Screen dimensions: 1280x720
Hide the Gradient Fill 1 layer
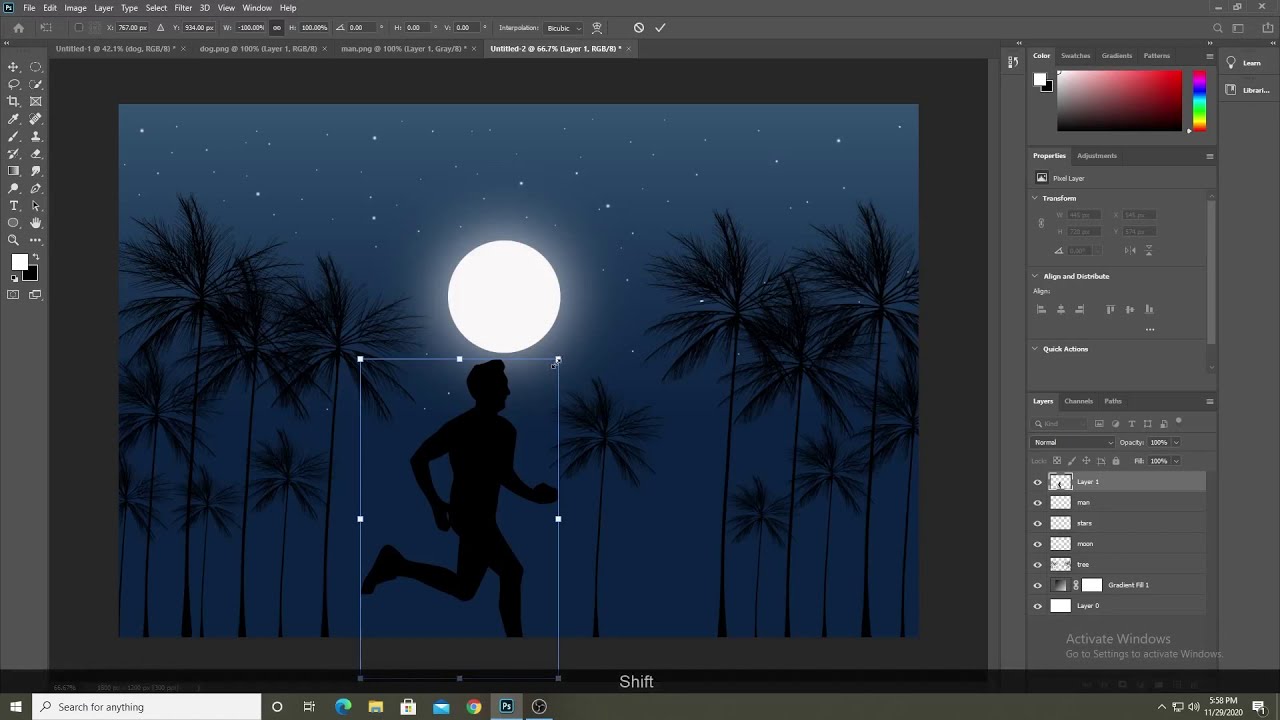[x=1037, y=585]
